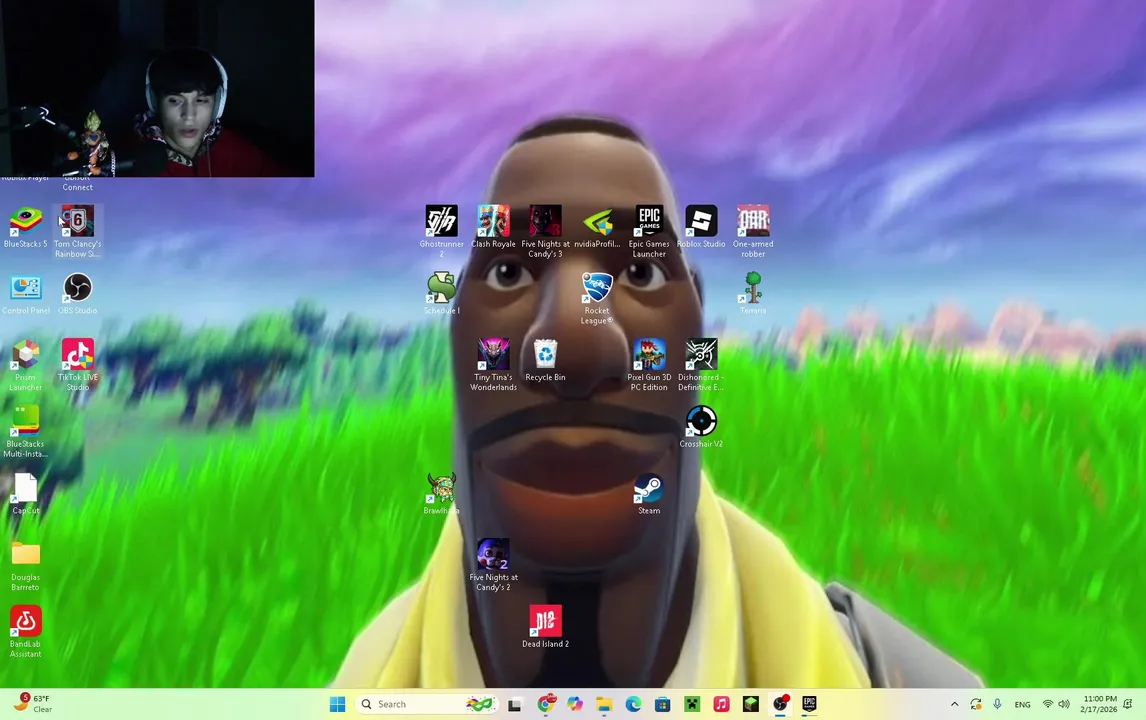1146x720 pixels.
Task: Launch Clash Royale desktop icon
Action: 493,227
